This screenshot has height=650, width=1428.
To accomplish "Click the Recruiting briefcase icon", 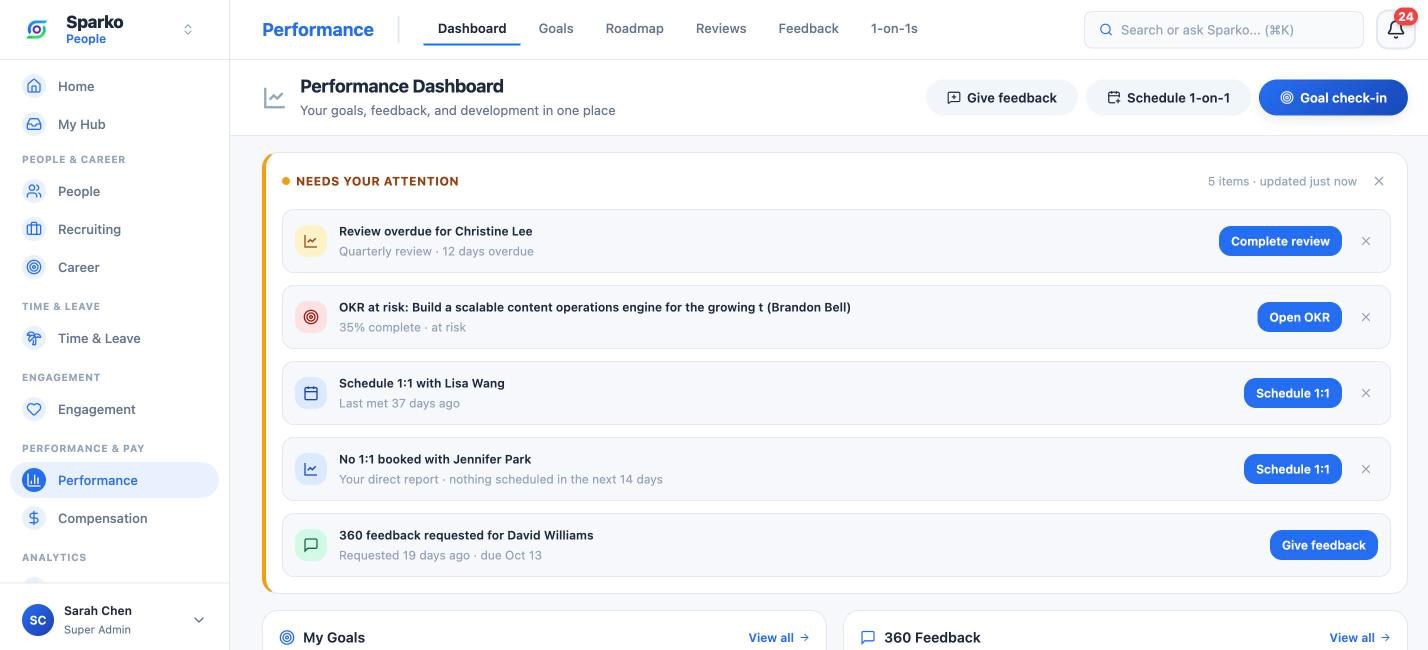I will (34, 229).
